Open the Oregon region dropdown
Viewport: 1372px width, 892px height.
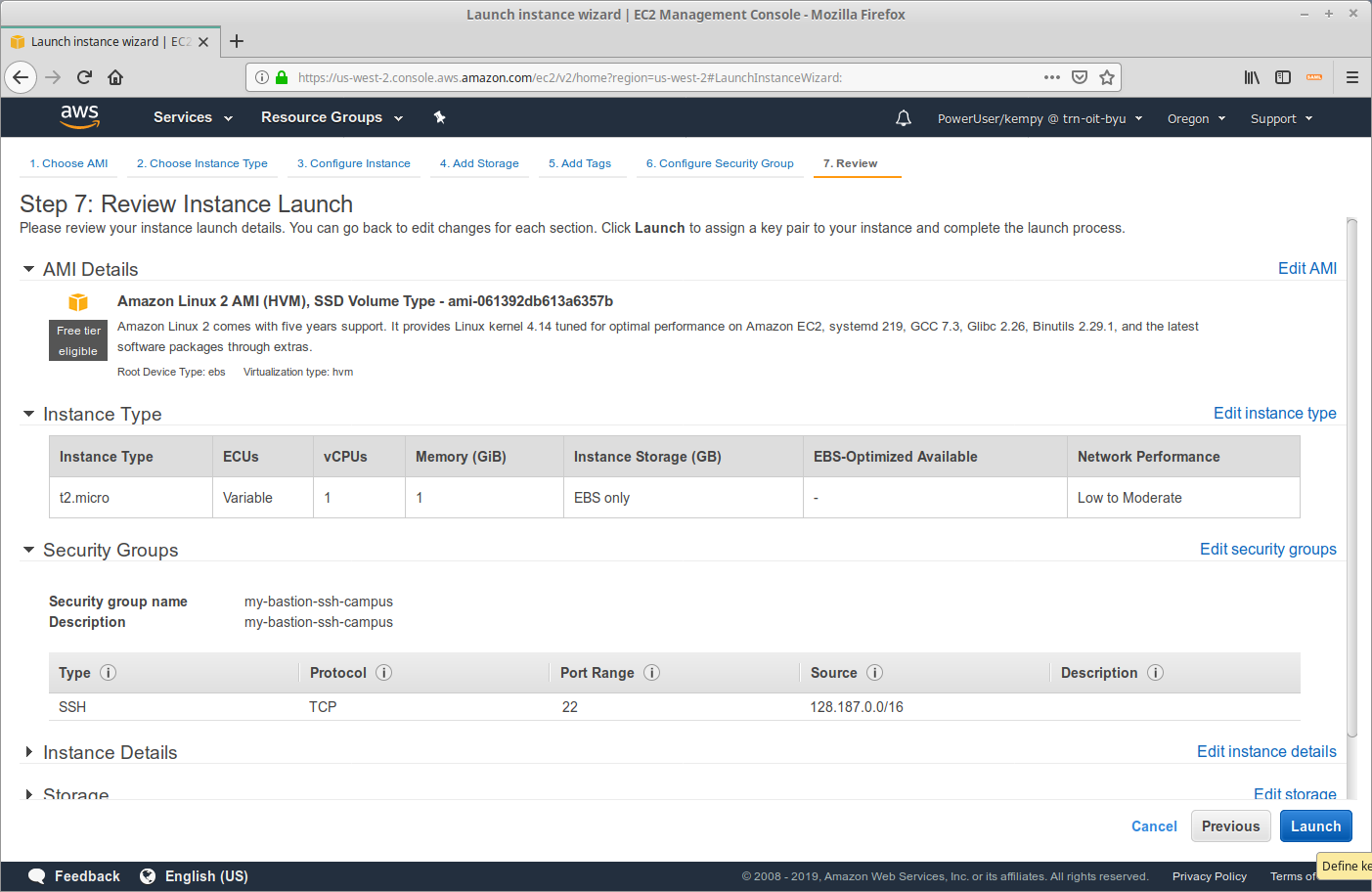(1196, 118)
